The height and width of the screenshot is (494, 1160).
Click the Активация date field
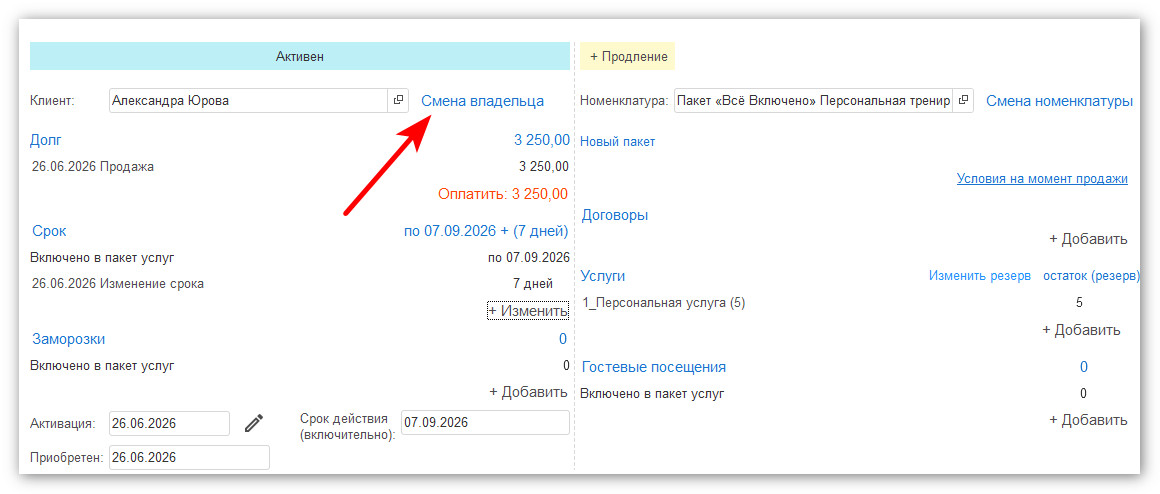[x=169, y=424]
